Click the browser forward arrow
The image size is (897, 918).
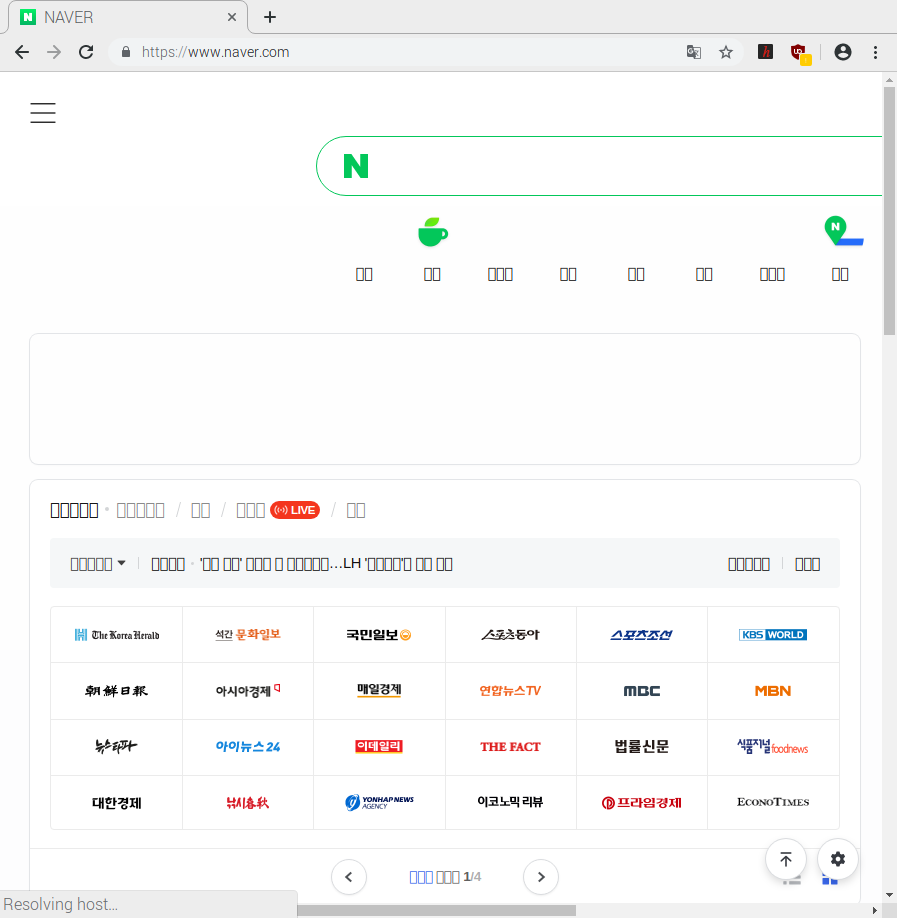click(x=54, y=52)
